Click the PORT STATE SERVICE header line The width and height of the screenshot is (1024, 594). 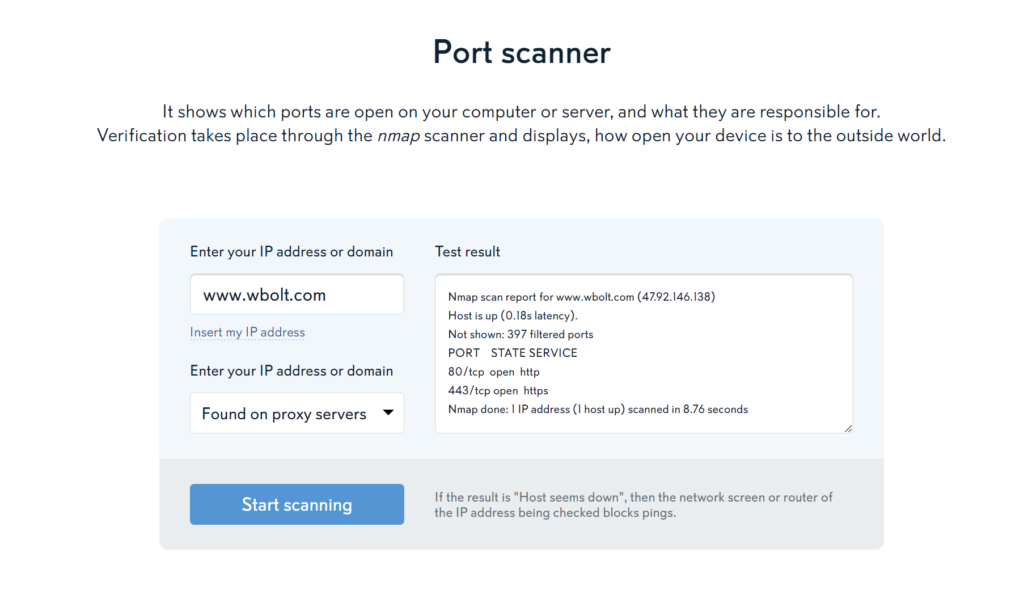point(512,353)
